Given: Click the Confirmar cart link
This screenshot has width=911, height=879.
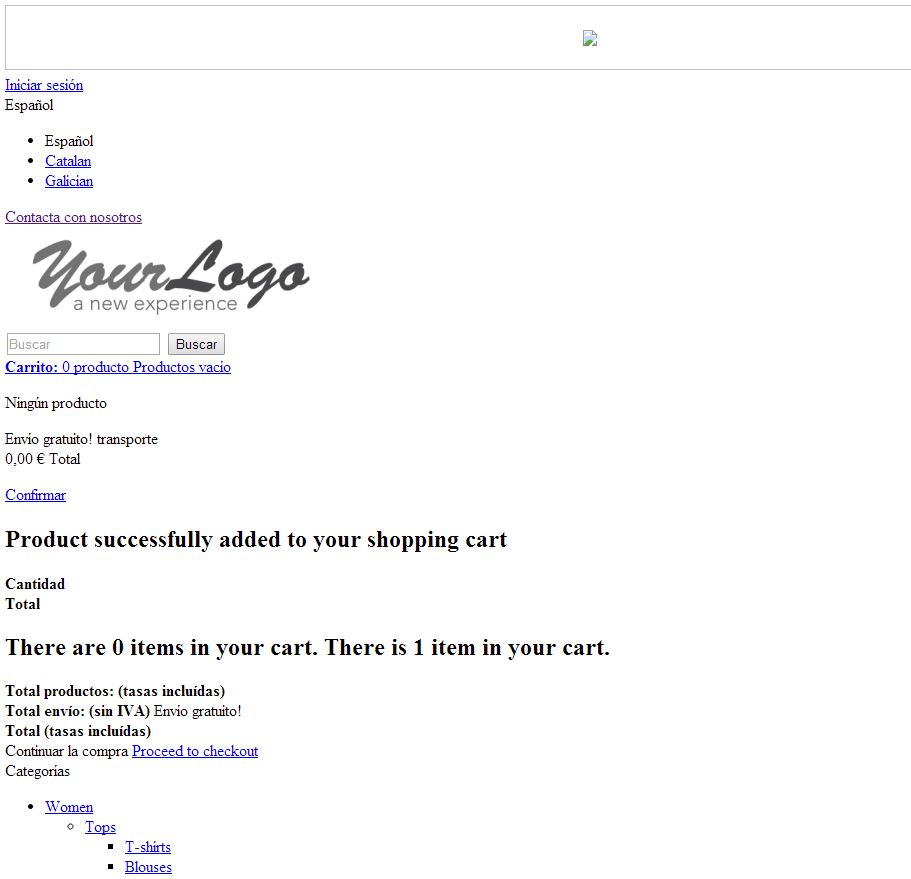Looking at the screenshot, I should pos(35,495).
